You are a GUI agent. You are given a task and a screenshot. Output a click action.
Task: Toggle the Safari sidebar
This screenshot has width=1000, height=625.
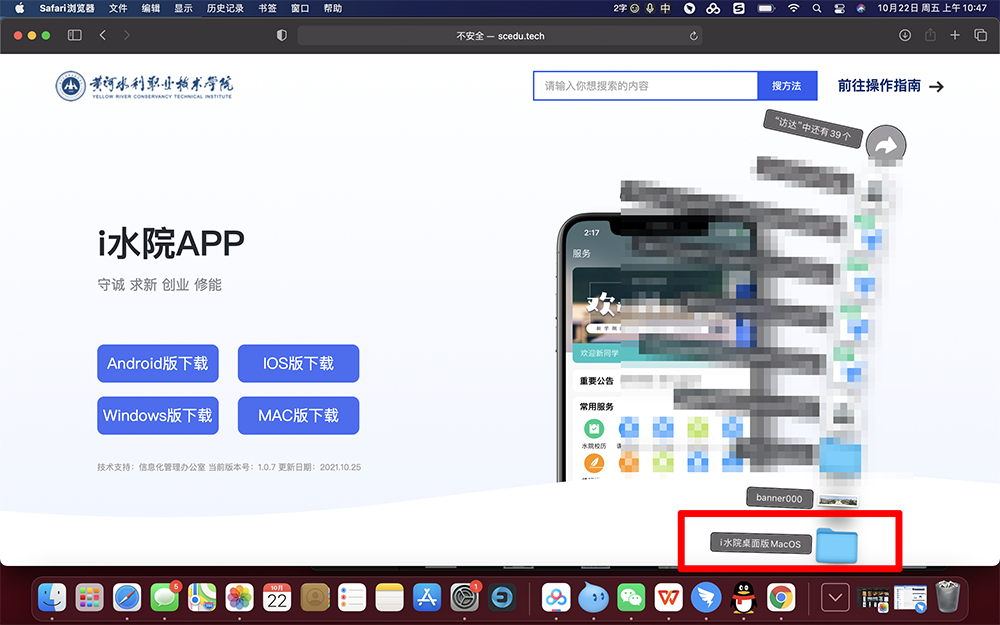pos(74,35)
